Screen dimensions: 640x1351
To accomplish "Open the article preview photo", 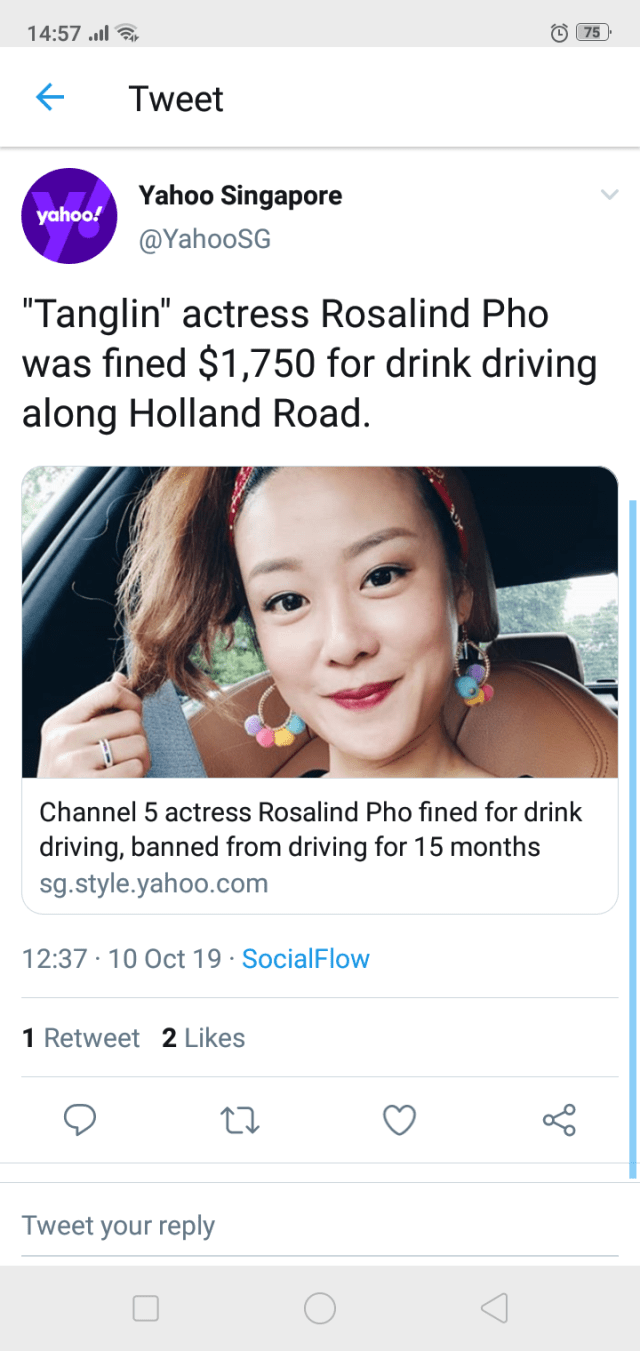I will click(x=320, y=622).
